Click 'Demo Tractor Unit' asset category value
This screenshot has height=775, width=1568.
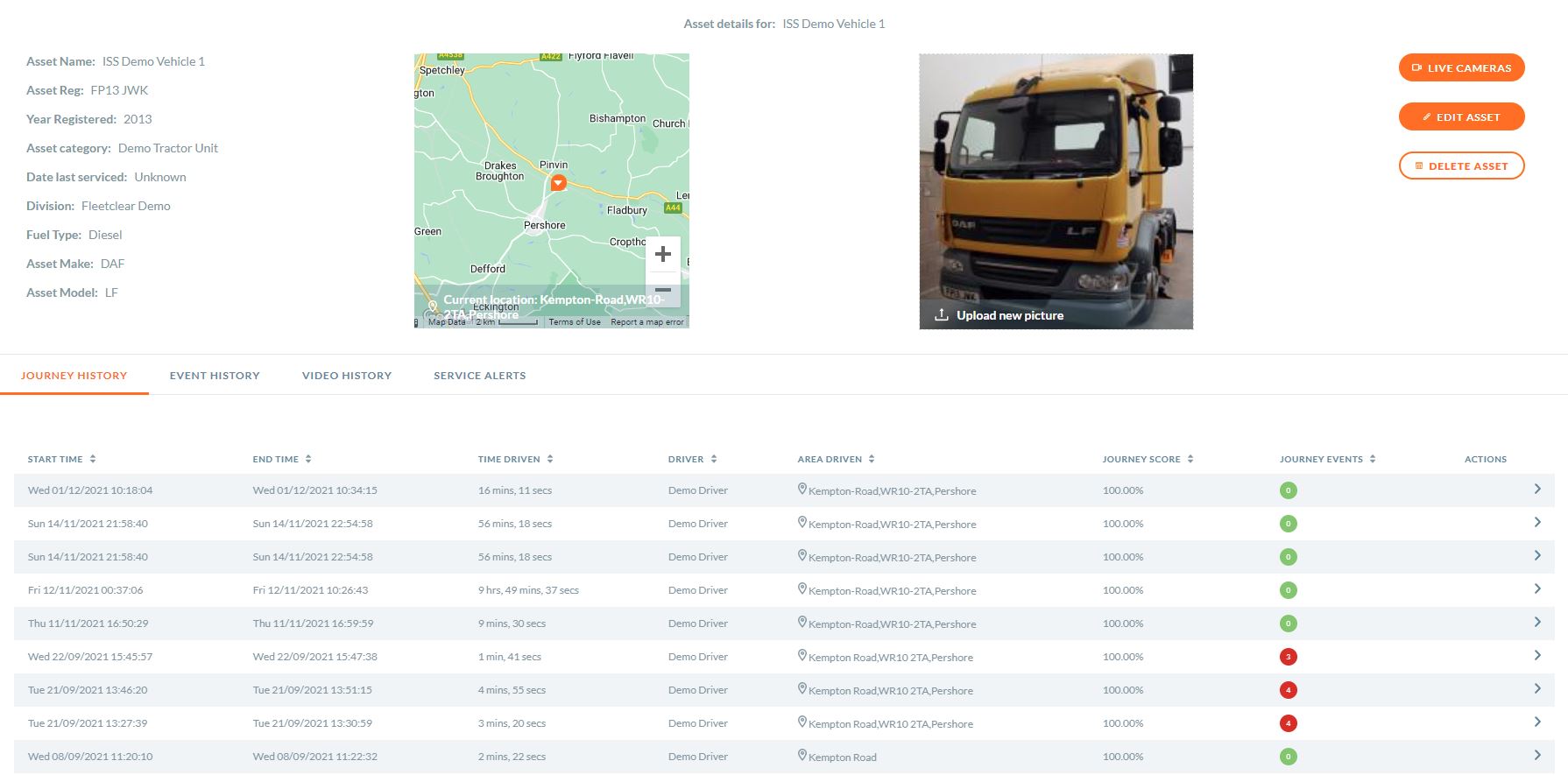pyautogui.click(x=168, y=148)
